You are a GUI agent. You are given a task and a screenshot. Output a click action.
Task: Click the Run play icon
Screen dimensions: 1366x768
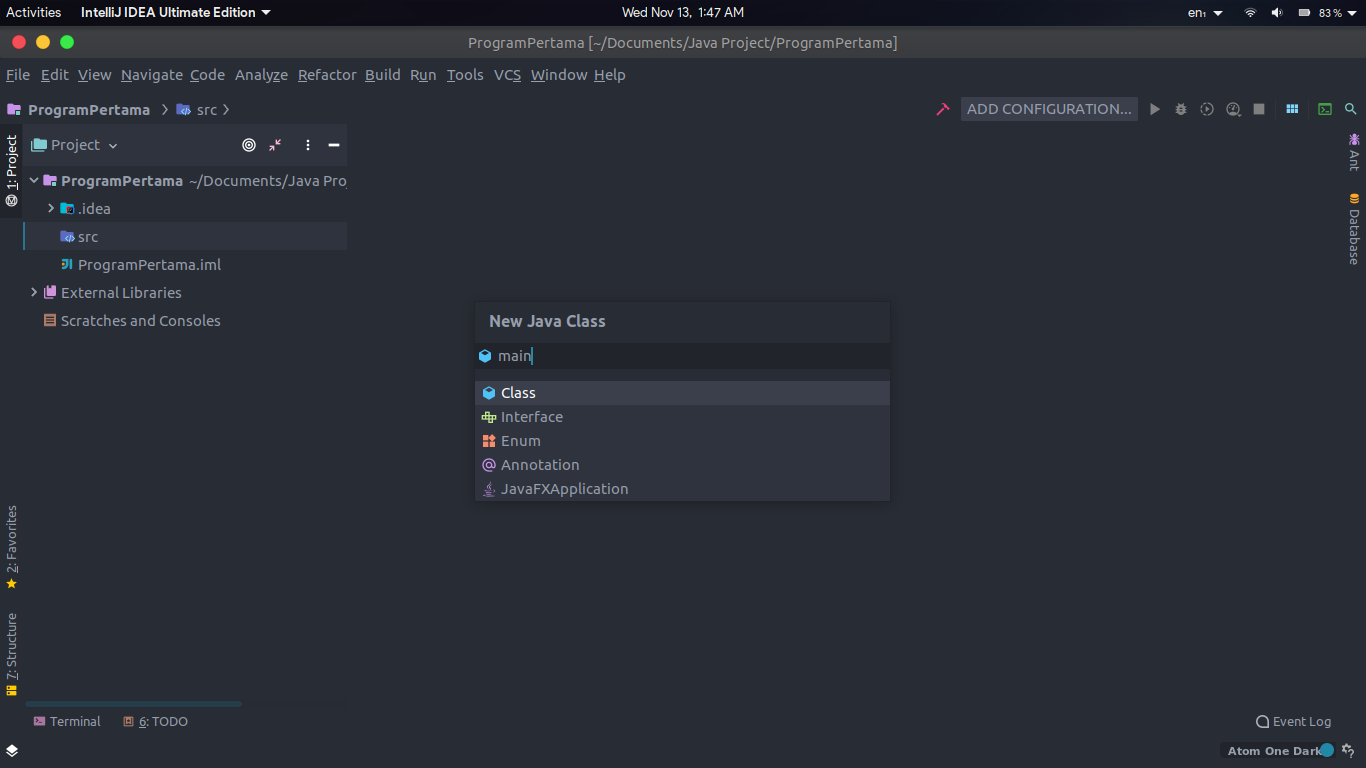coord(1155,109)
